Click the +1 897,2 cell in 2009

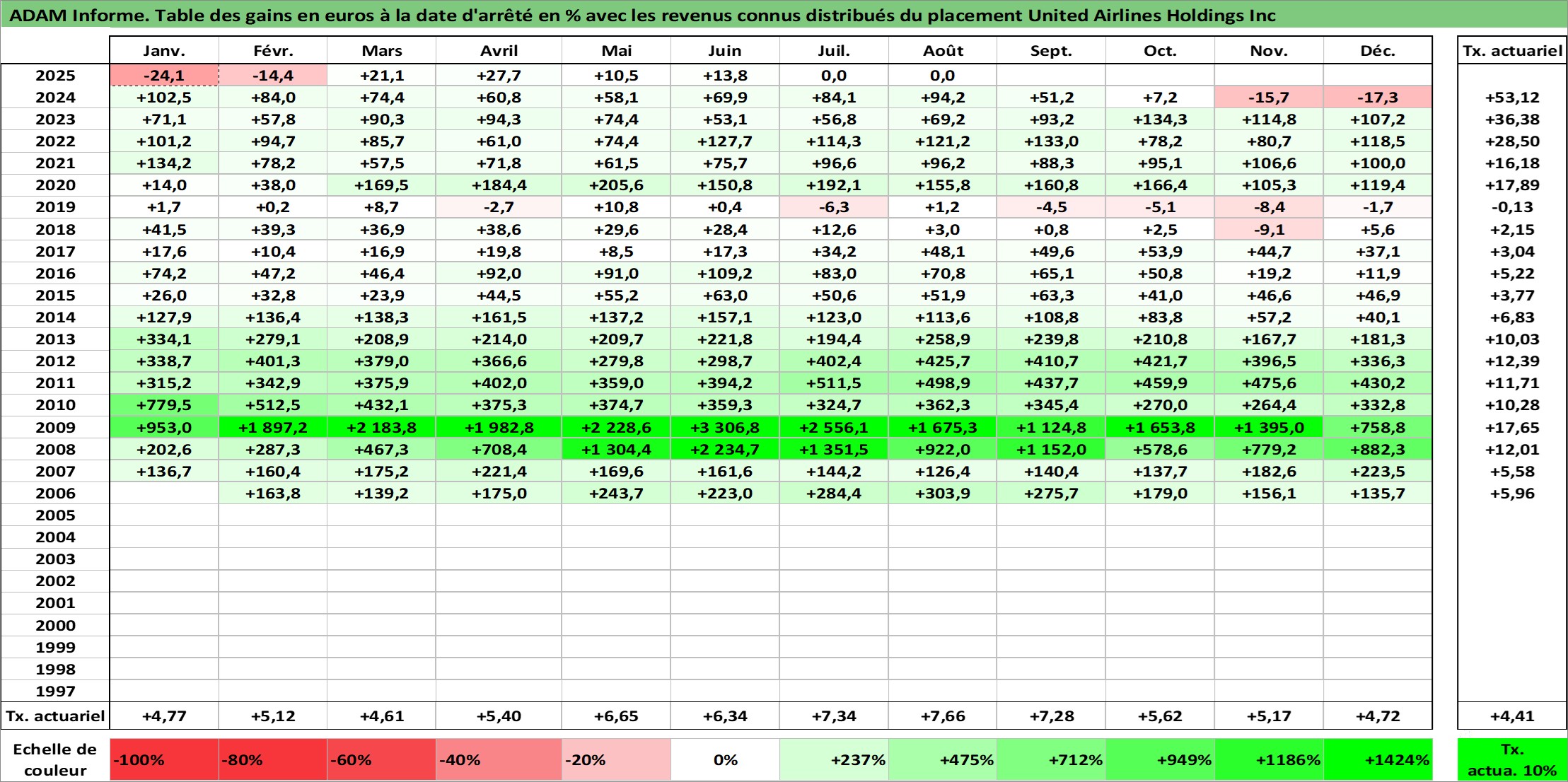tap(273, 427)
